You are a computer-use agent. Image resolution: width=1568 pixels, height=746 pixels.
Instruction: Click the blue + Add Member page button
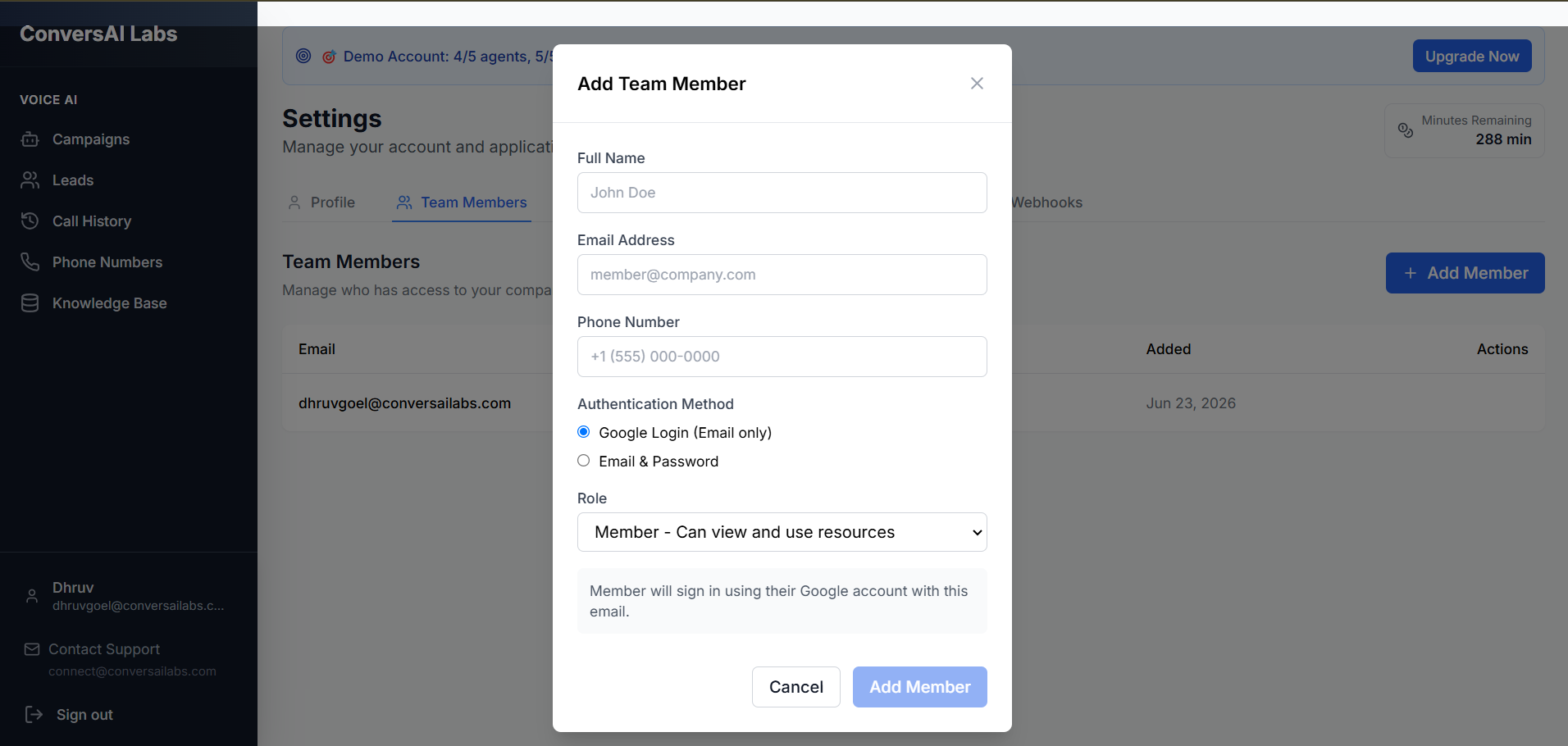(1465, 273)
